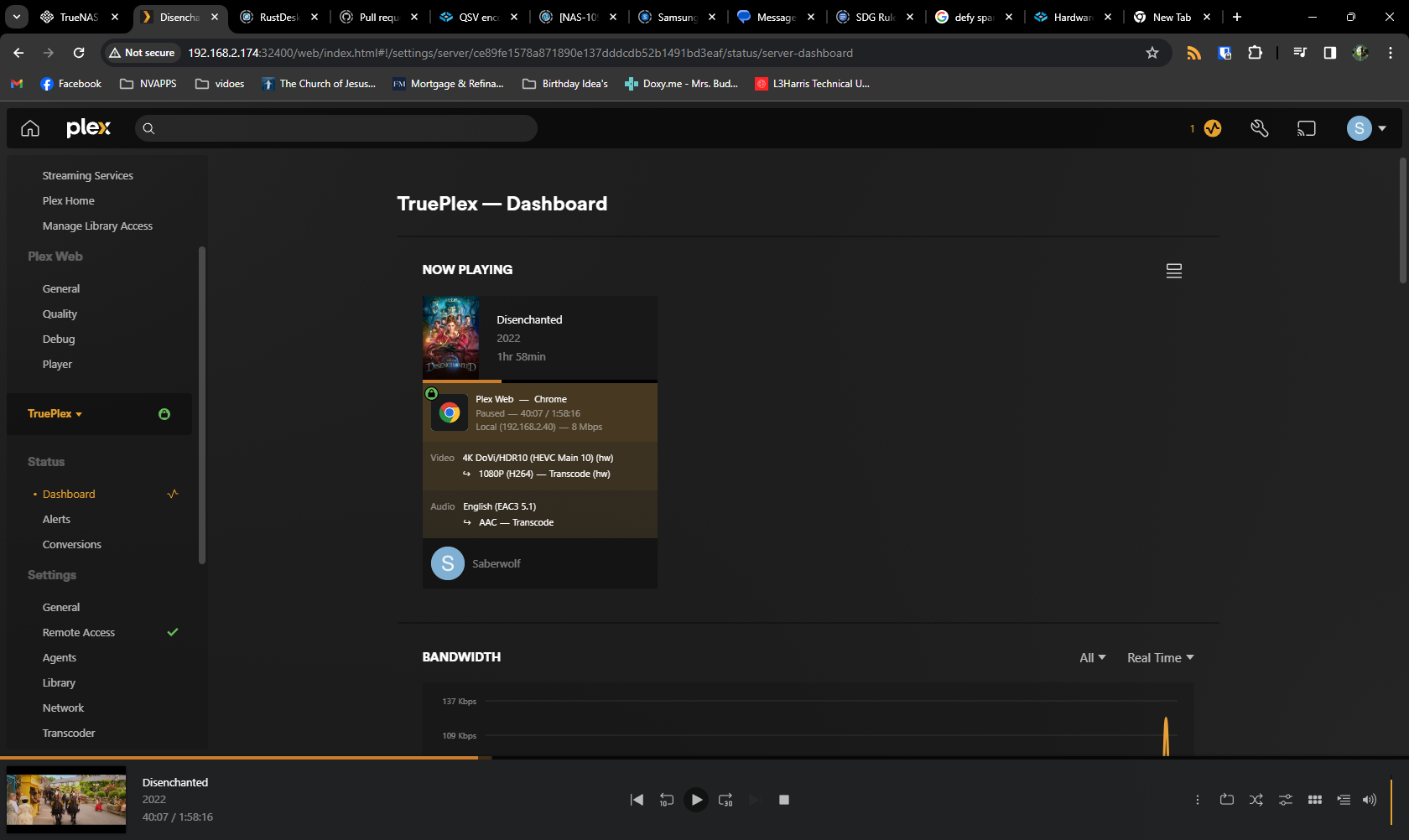Switch Now Playing to list view
Image resolution: width=1409 pixels, height=840 pixels.
pos(1174,271)
